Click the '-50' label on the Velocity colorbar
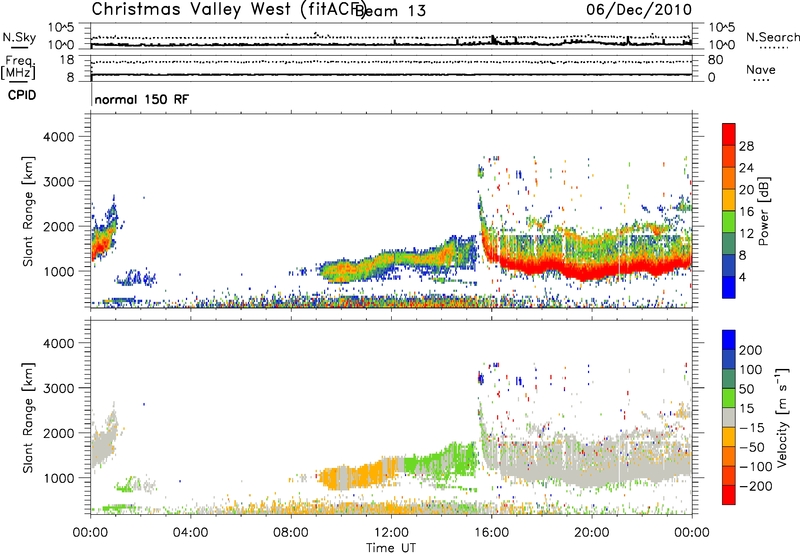Image resolution: width=800 pixels, height=554 pixels. pos(751,447)
